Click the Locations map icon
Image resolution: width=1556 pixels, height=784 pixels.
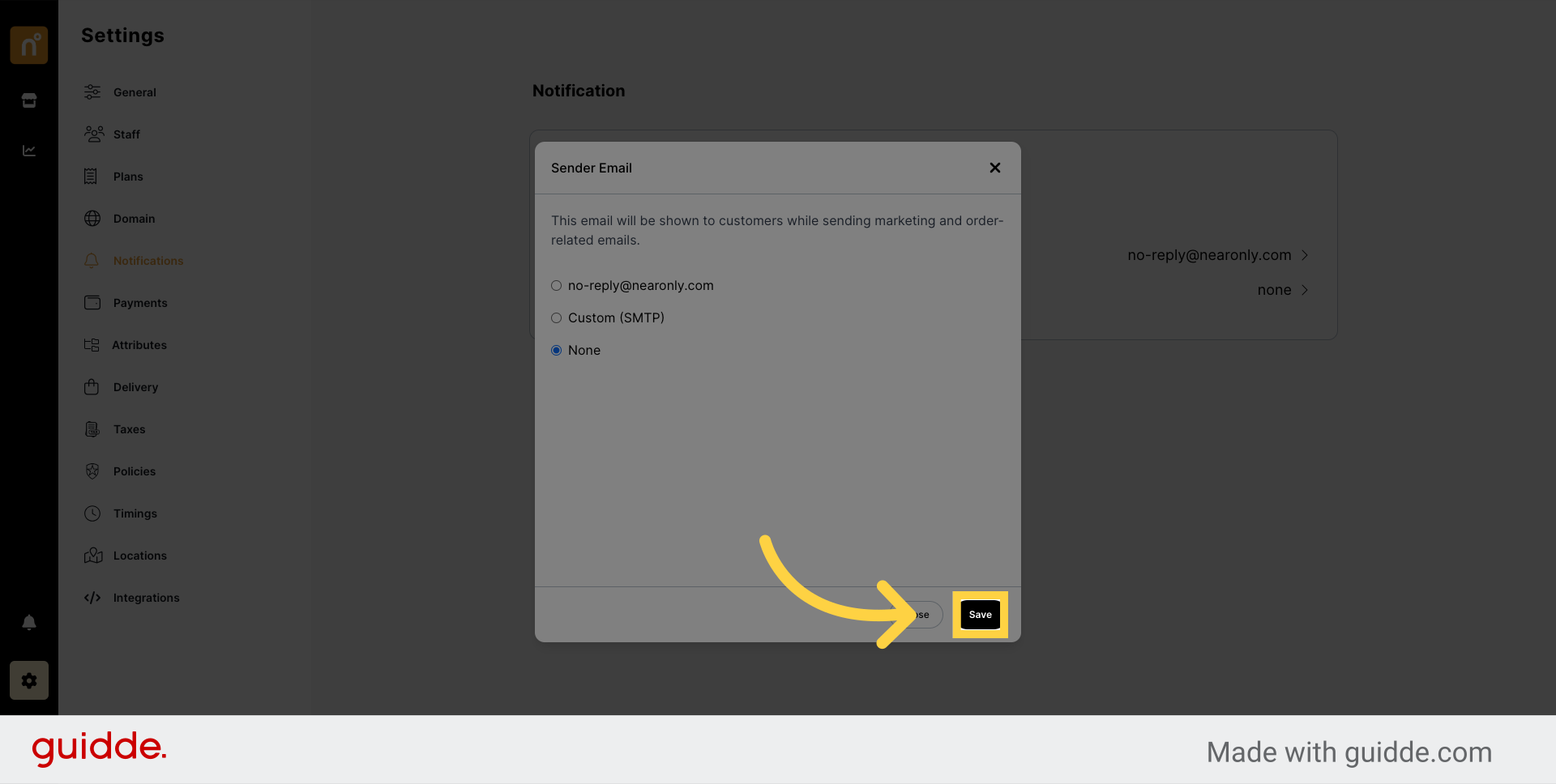point(93,556)
